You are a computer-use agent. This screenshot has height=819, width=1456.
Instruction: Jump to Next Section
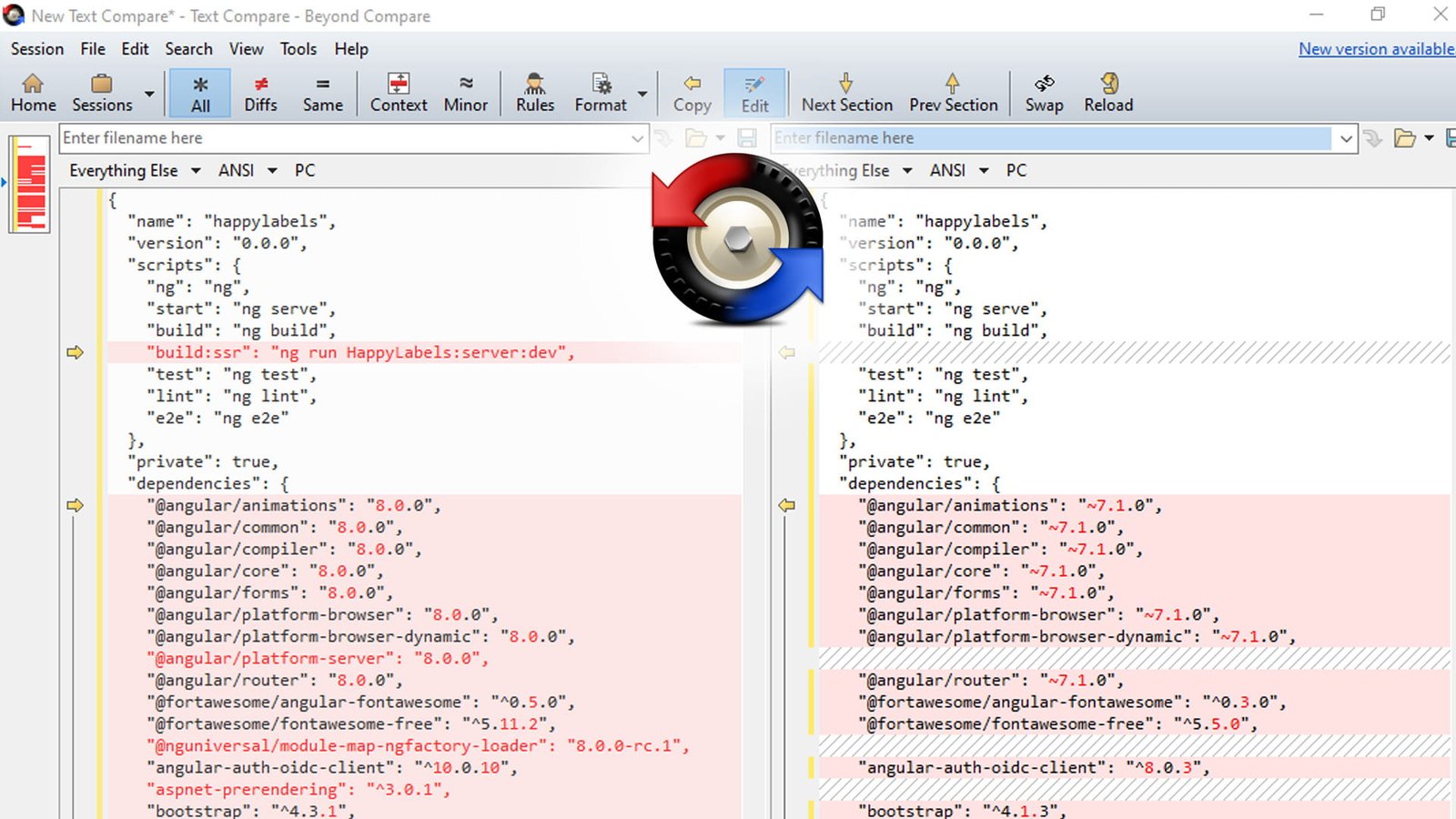click(x=846, y=93)
